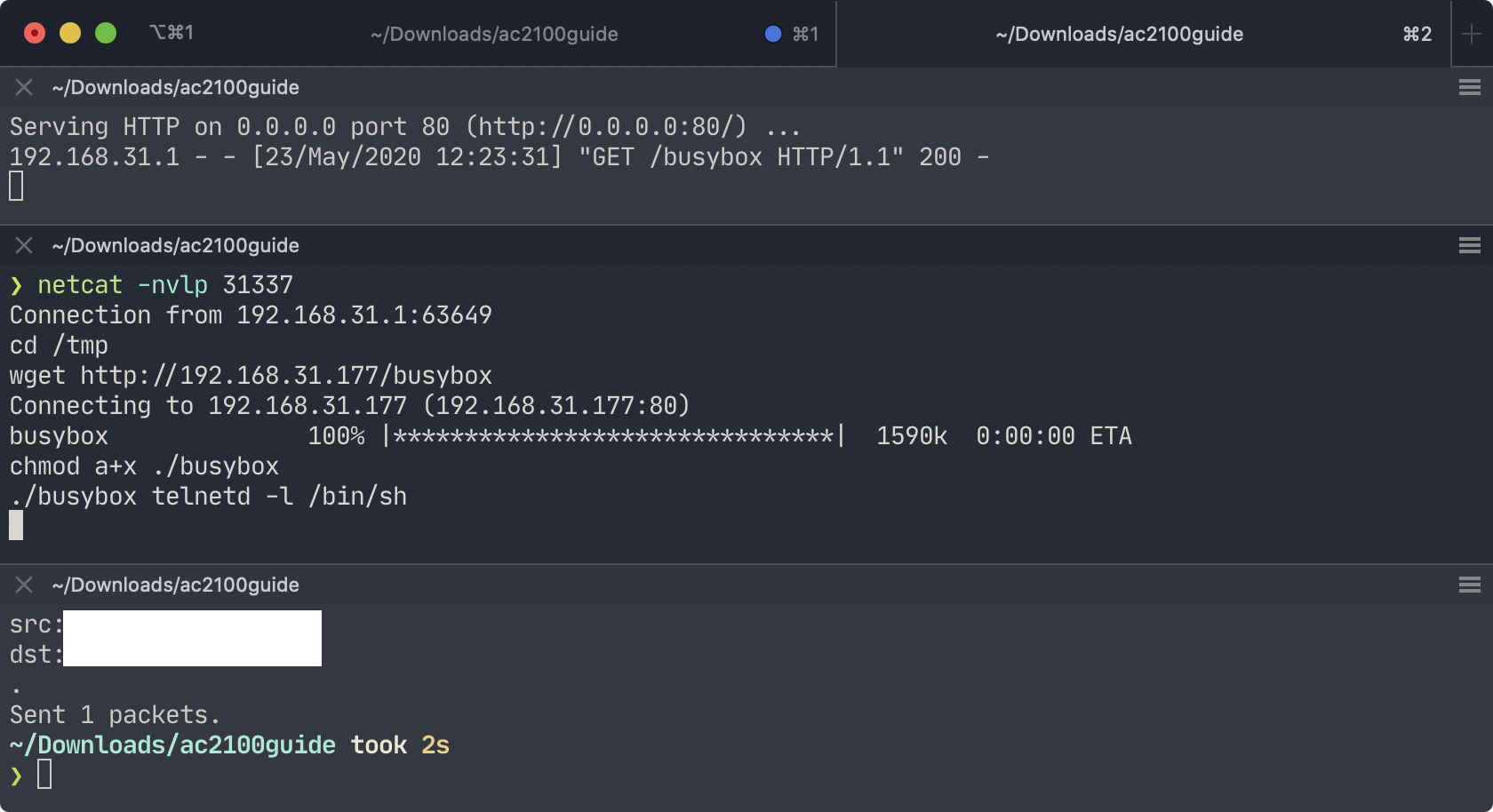Click the 'cd /tmp' line
This screenshot has width=1493, height=812.
coord(59,346)
